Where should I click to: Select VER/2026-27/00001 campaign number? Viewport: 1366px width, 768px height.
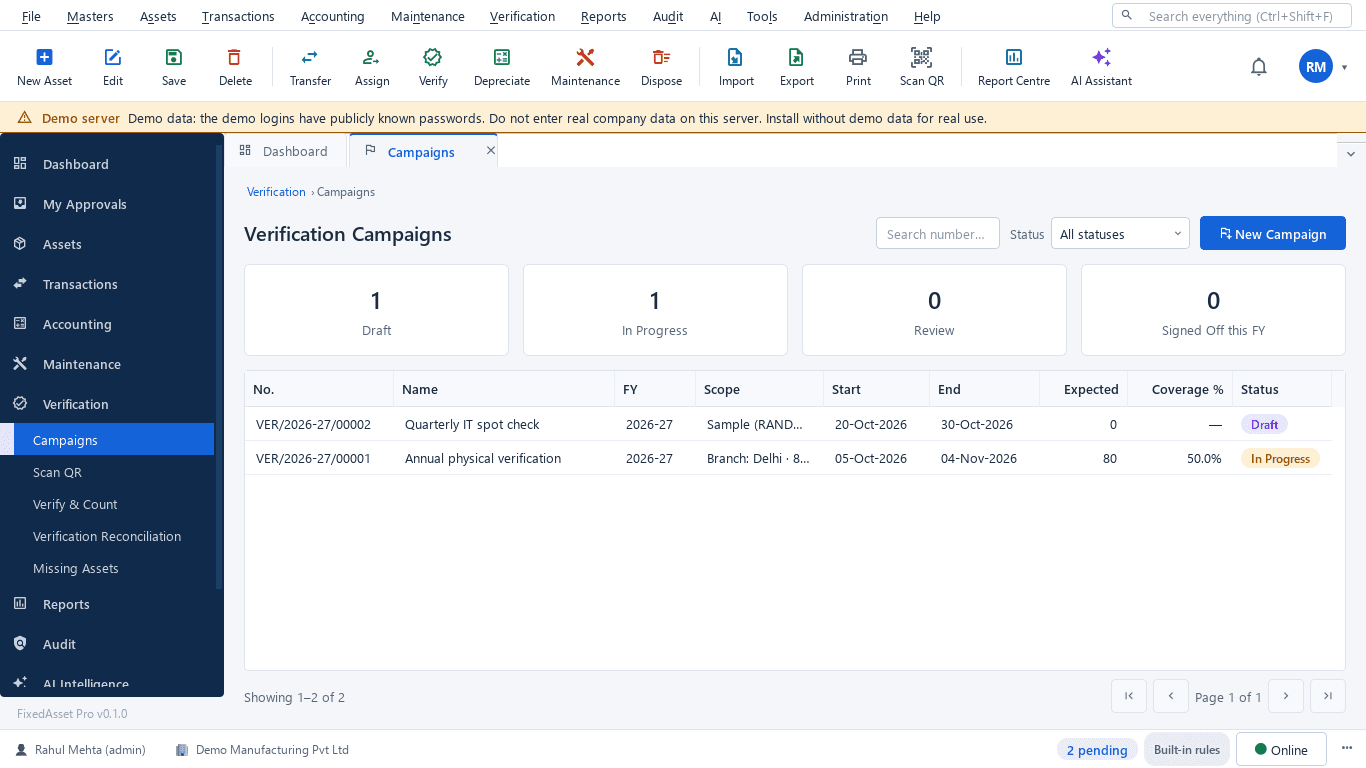(313, 458)
